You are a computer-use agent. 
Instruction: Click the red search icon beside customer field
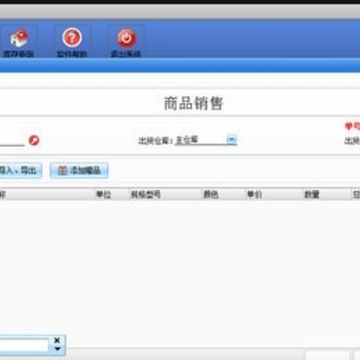coord(34,141)
